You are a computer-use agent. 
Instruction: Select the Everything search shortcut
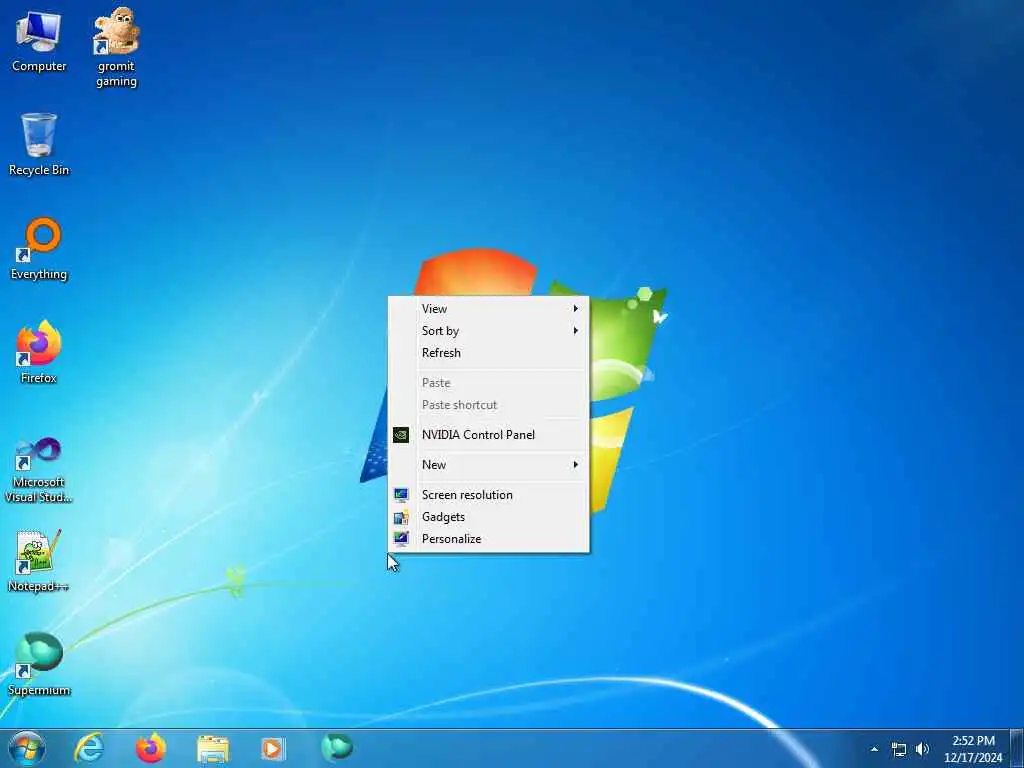[x=39, y=249]
